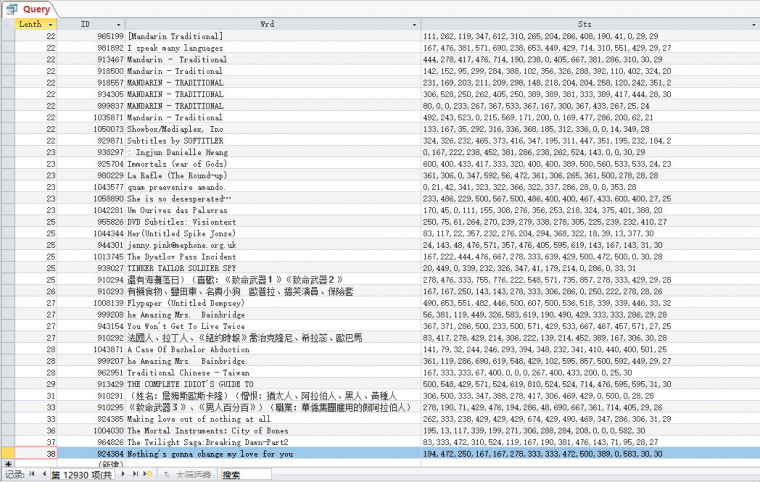The width and height of the screenshot is (760, 482).
Task: Click cell 'The Mortal Instruments: City of Bones'
Action: (x=273, y=431)
